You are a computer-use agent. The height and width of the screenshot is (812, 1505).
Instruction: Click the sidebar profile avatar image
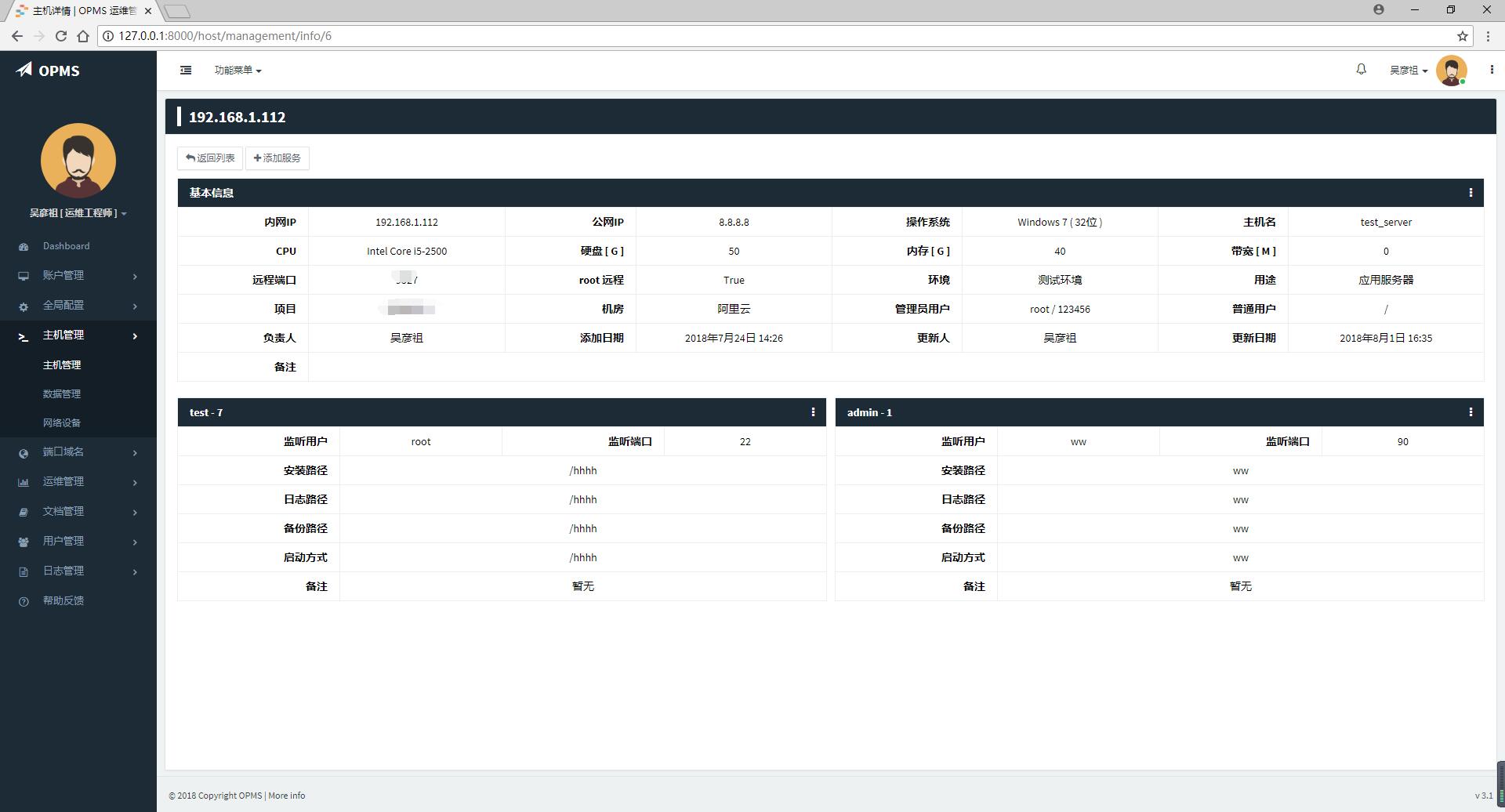pos(78,161)
